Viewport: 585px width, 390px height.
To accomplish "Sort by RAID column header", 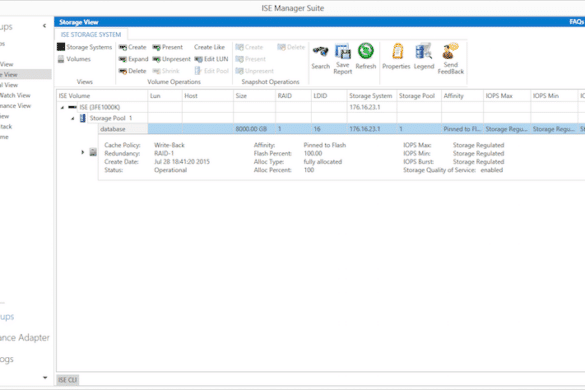I will click(x=293, y=96).
